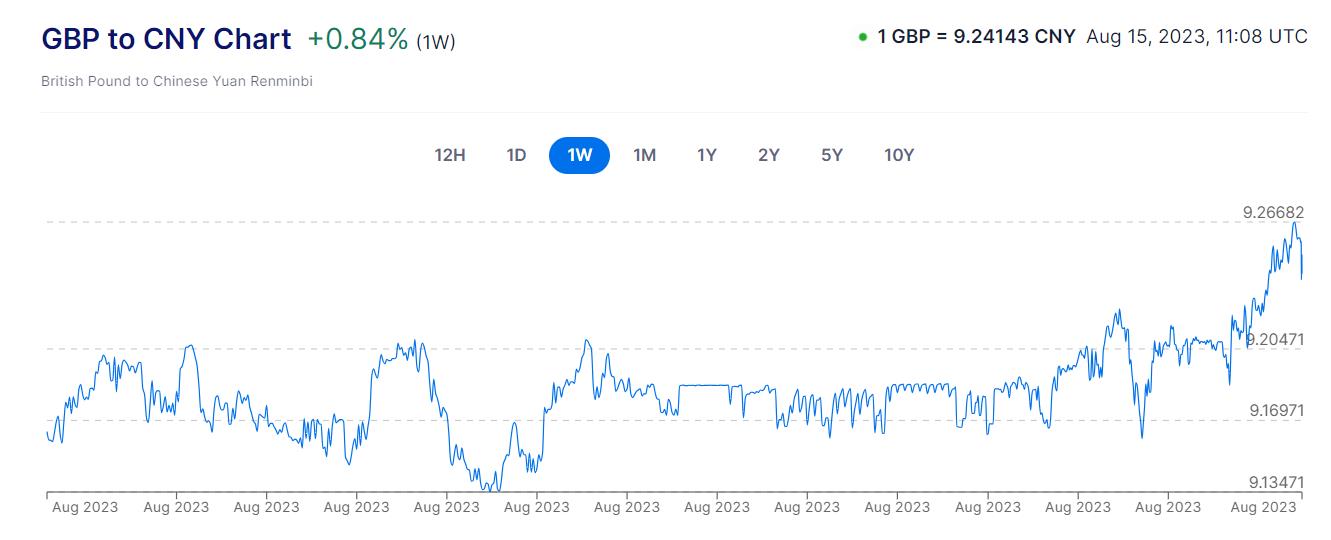
Task: Click the lowest trough of the chart line
Action: pos(492,490)
